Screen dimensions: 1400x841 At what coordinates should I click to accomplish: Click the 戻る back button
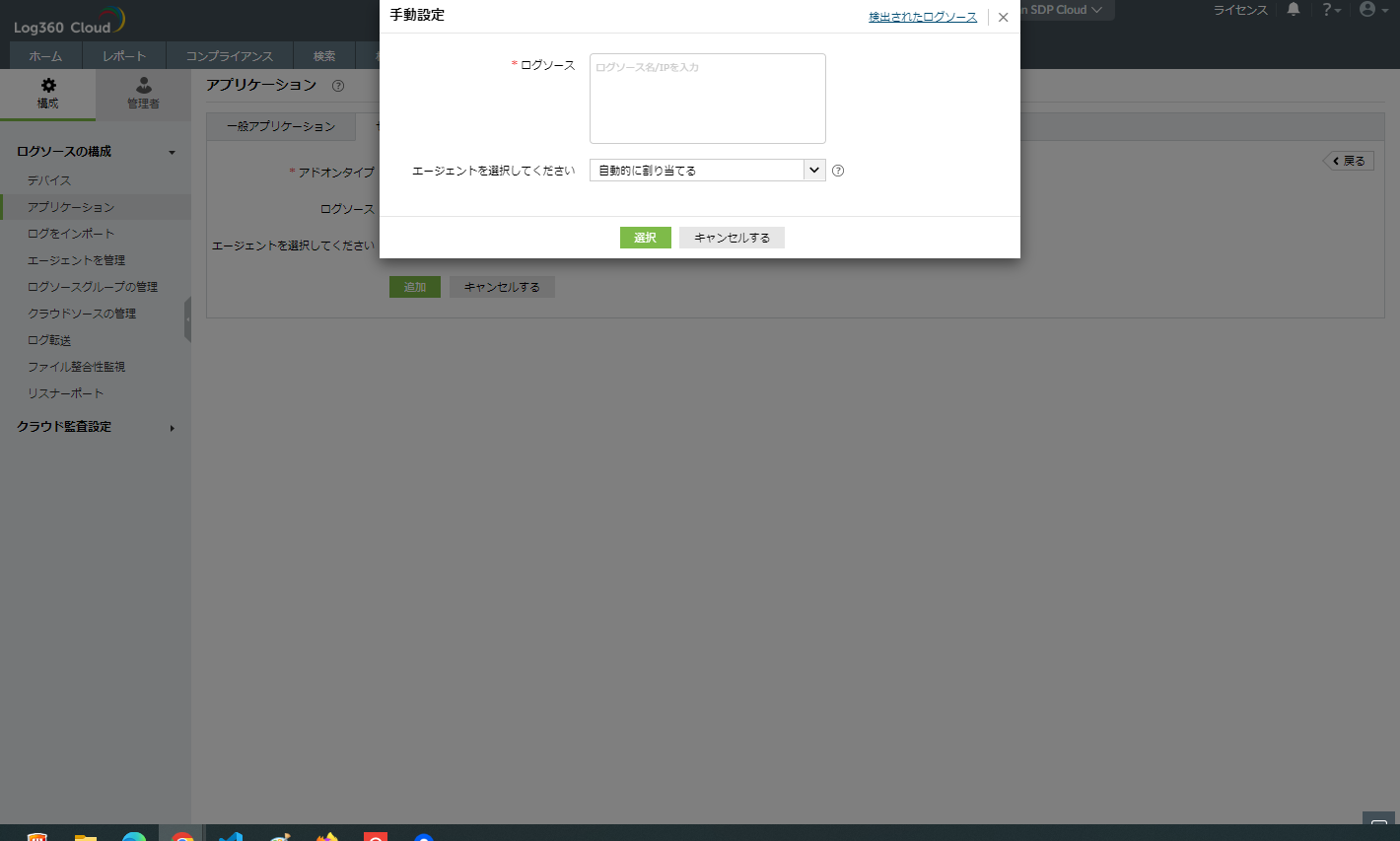click(1349, 161)
